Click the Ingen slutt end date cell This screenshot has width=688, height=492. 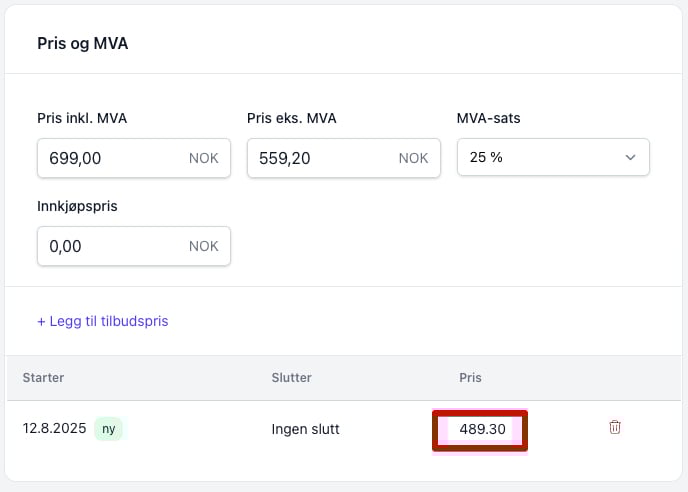[305, 429]
